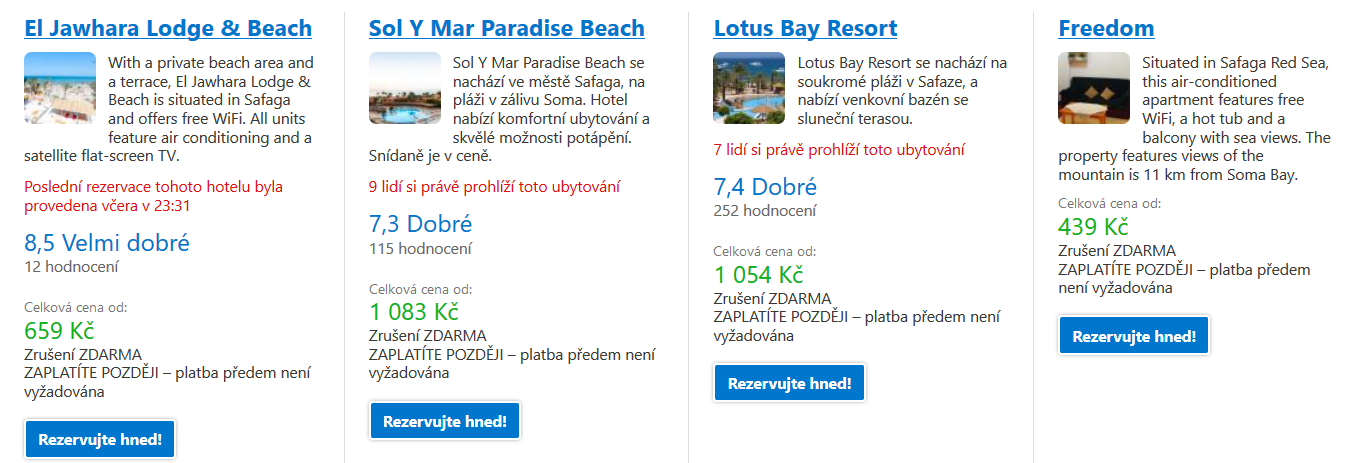Reserve Freedom apartment with Rezervujte hned
1347x463 pixels.
click(x=1135, y=336)
